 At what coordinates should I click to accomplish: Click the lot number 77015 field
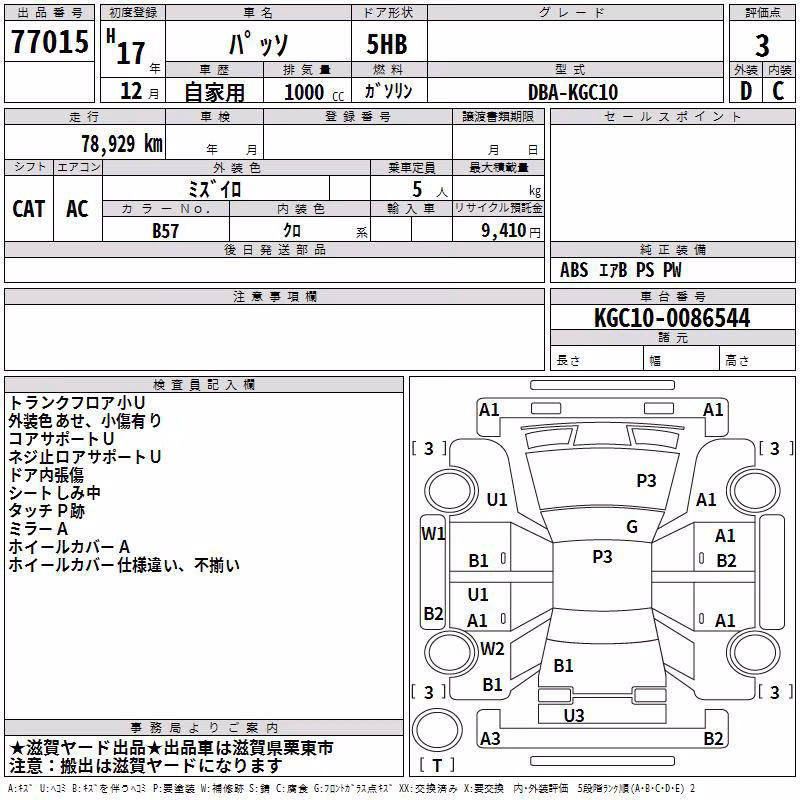[49, 41]
